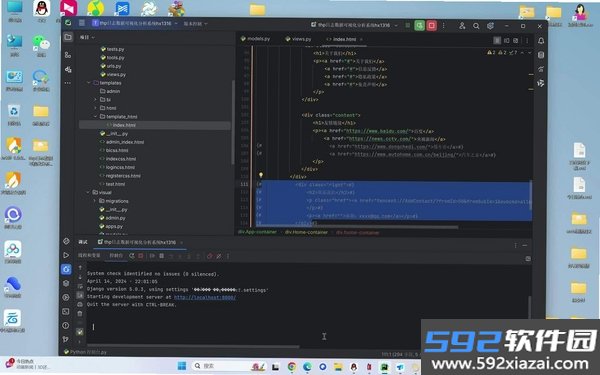Select the Threads & Variables tab in debug panel
The width and height of the screenshot is (600, 375).
[89, 256]
